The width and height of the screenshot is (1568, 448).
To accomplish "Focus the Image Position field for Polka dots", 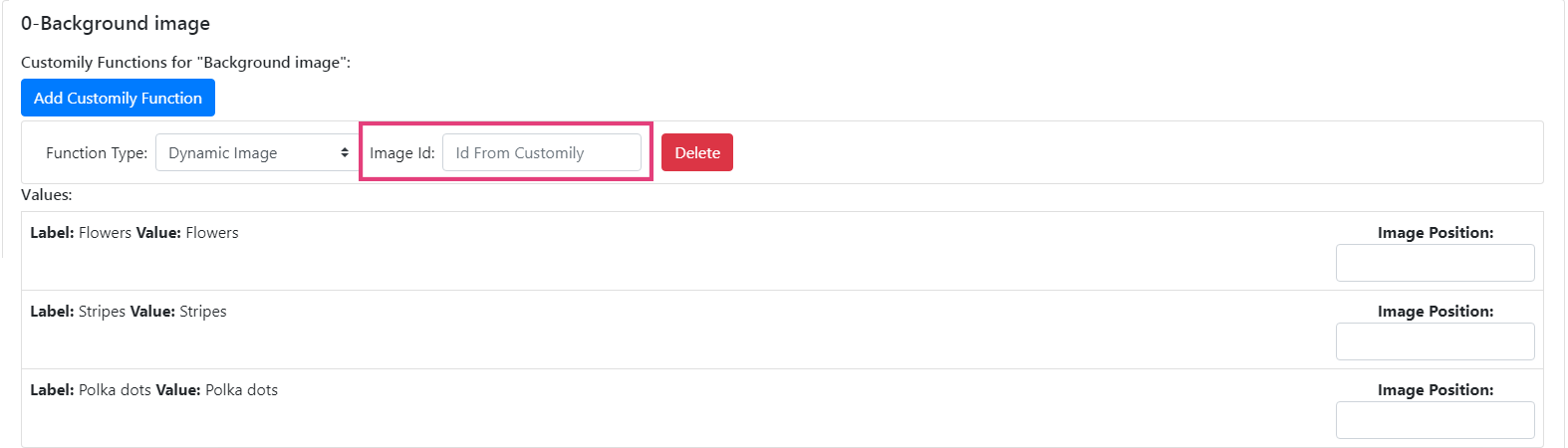I will 1435,420.
